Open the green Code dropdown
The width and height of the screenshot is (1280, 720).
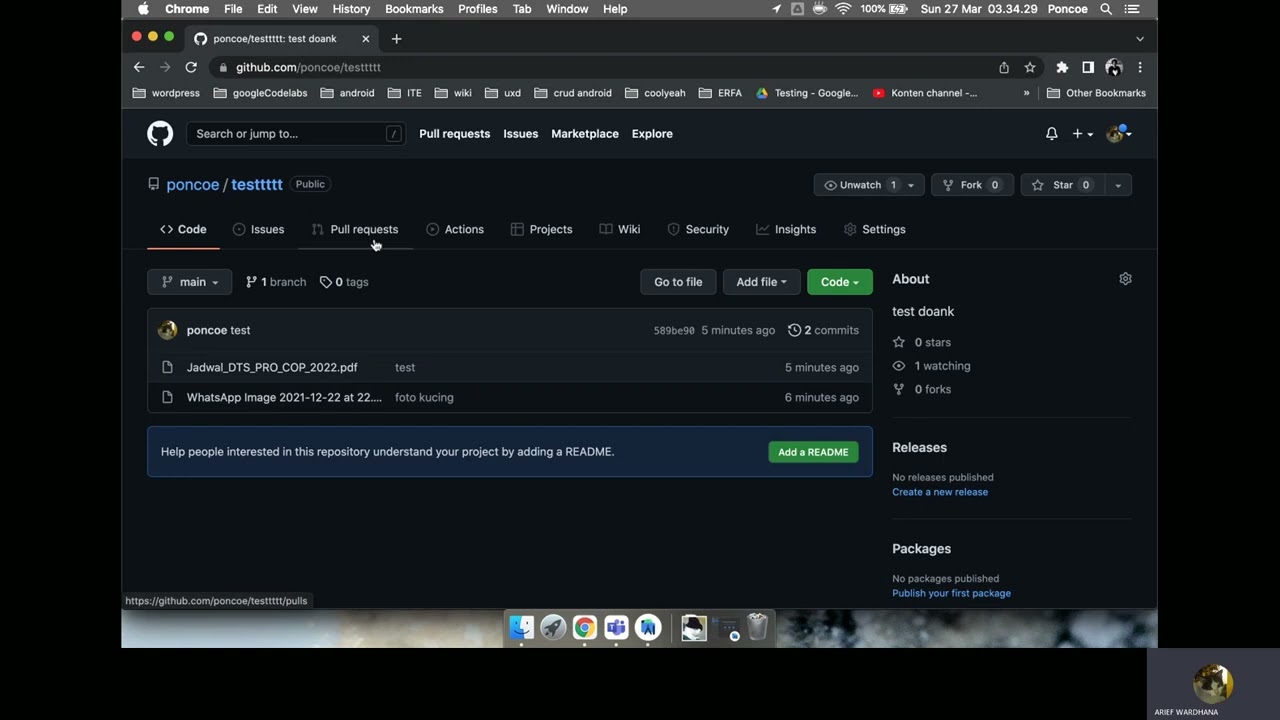839,282
